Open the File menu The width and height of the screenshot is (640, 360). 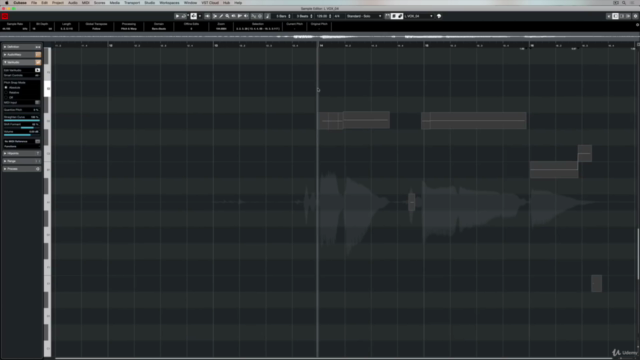point(34,2)
